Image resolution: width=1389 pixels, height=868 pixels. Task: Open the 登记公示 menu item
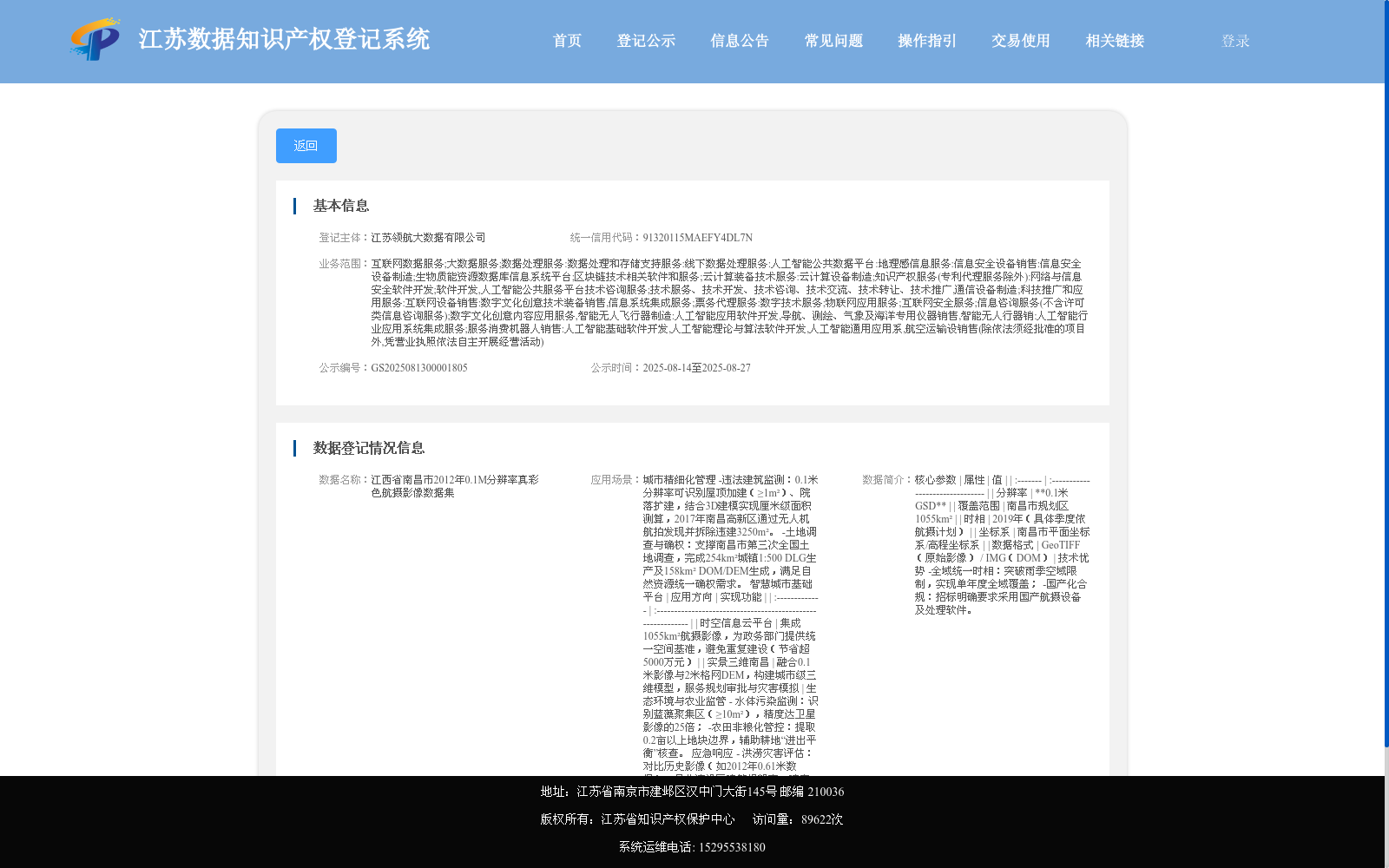point(646,41)
